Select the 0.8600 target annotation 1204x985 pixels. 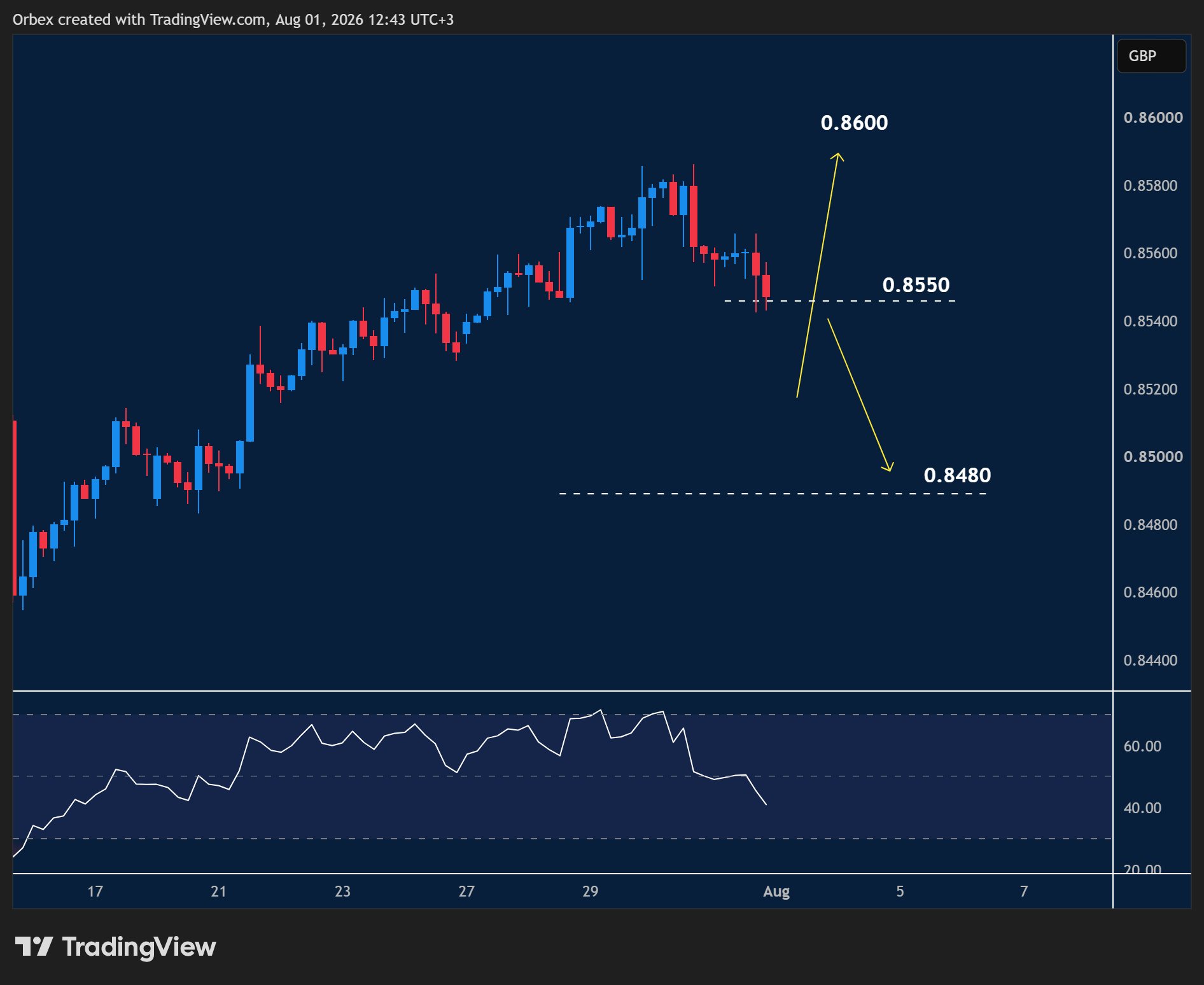pyautogui.click(x=854, y=123)
